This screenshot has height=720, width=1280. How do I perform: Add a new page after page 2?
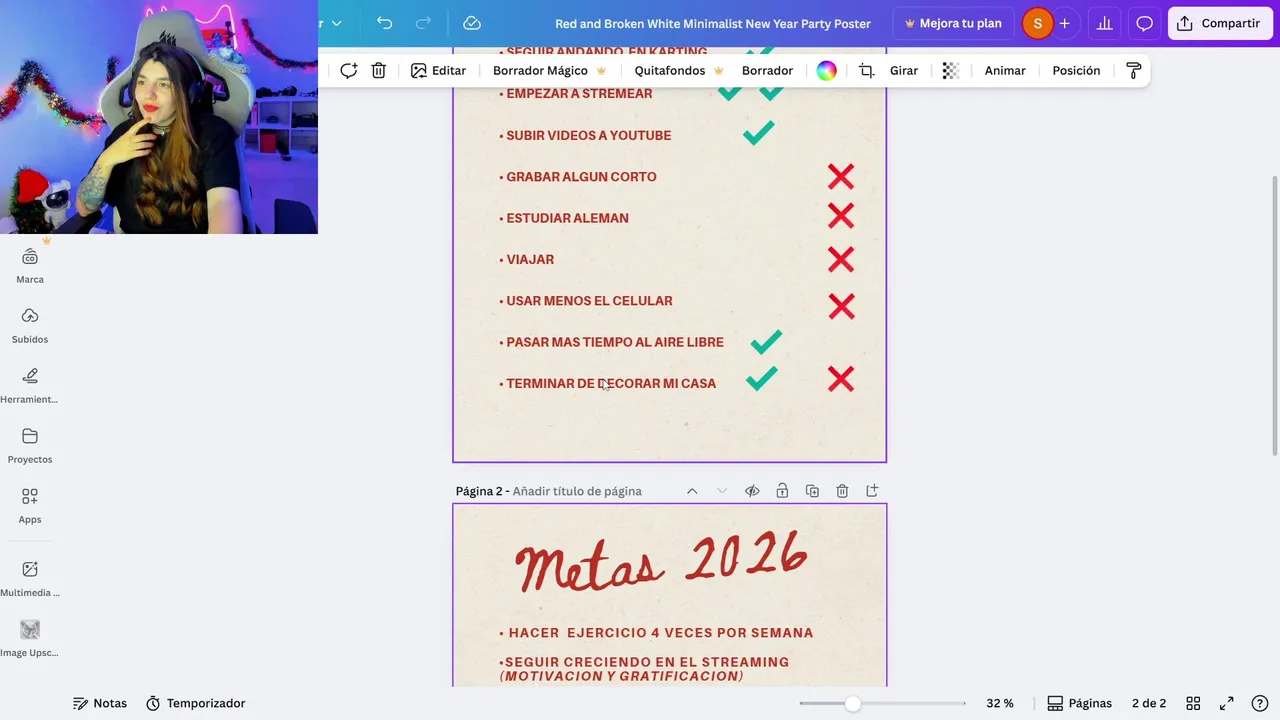pos(872,491)
